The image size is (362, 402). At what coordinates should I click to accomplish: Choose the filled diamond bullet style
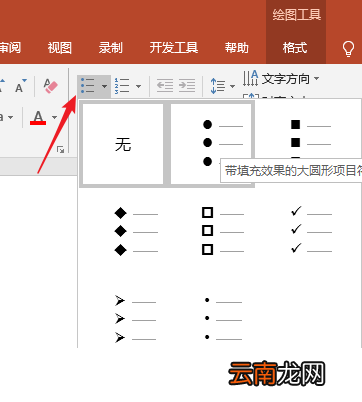point(136,231)
